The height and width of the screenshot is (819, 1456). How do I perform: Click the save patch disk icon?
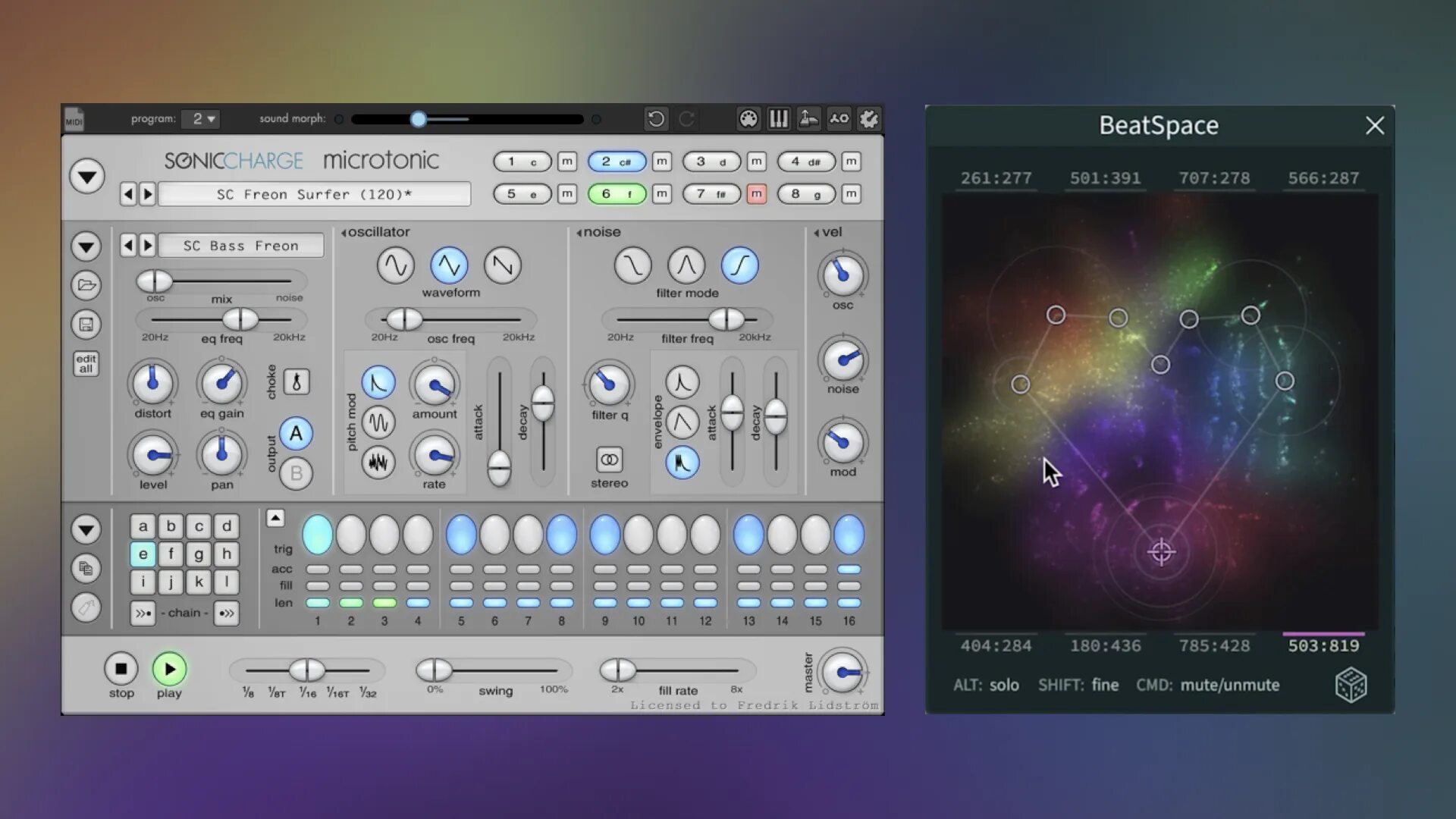86,325
